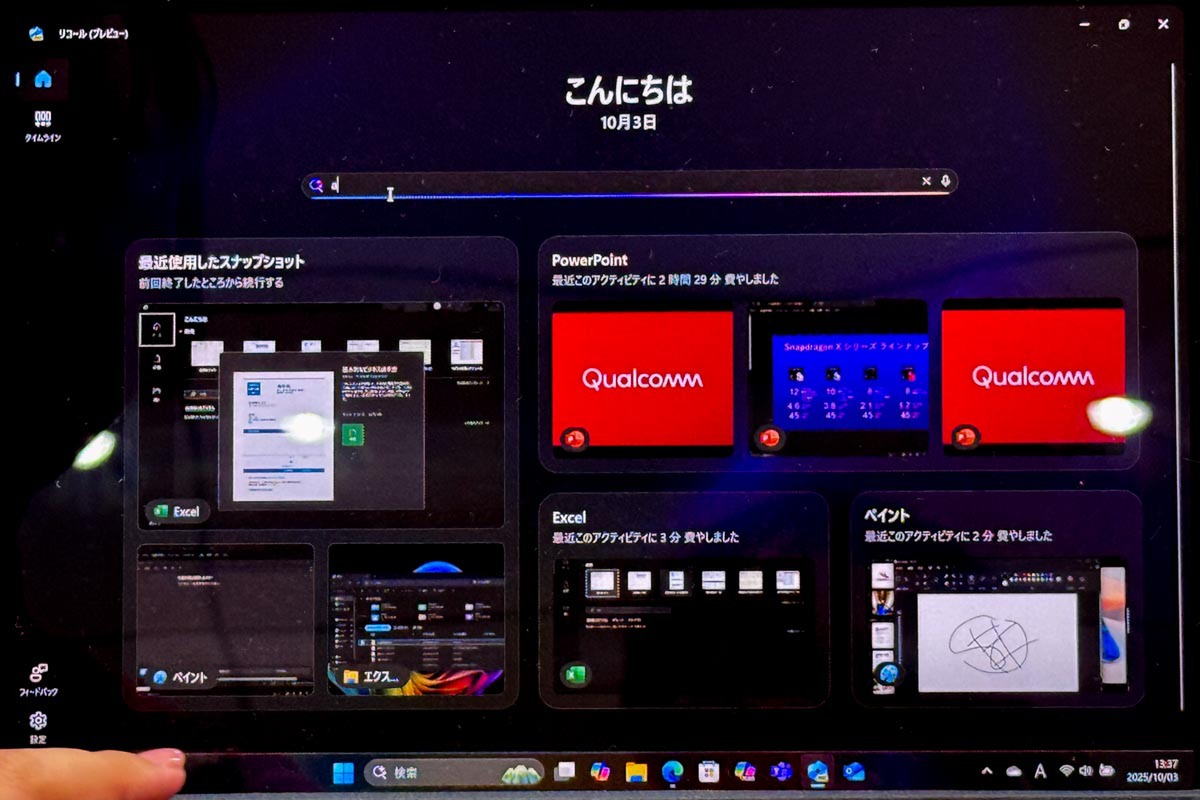Click 最近使用したスナップショット heading
The width and height of the screenshot is (1200, 800).
[x=222, y=262]
